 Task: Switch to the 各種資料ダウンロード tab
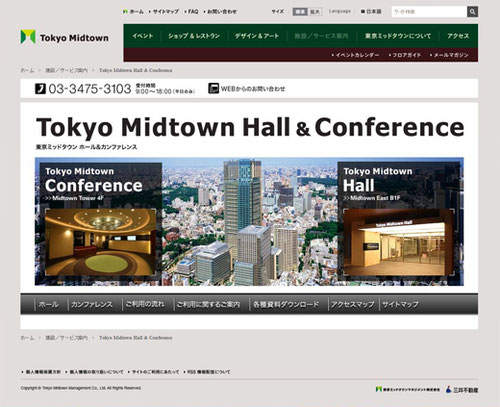[x=286, y=304]
